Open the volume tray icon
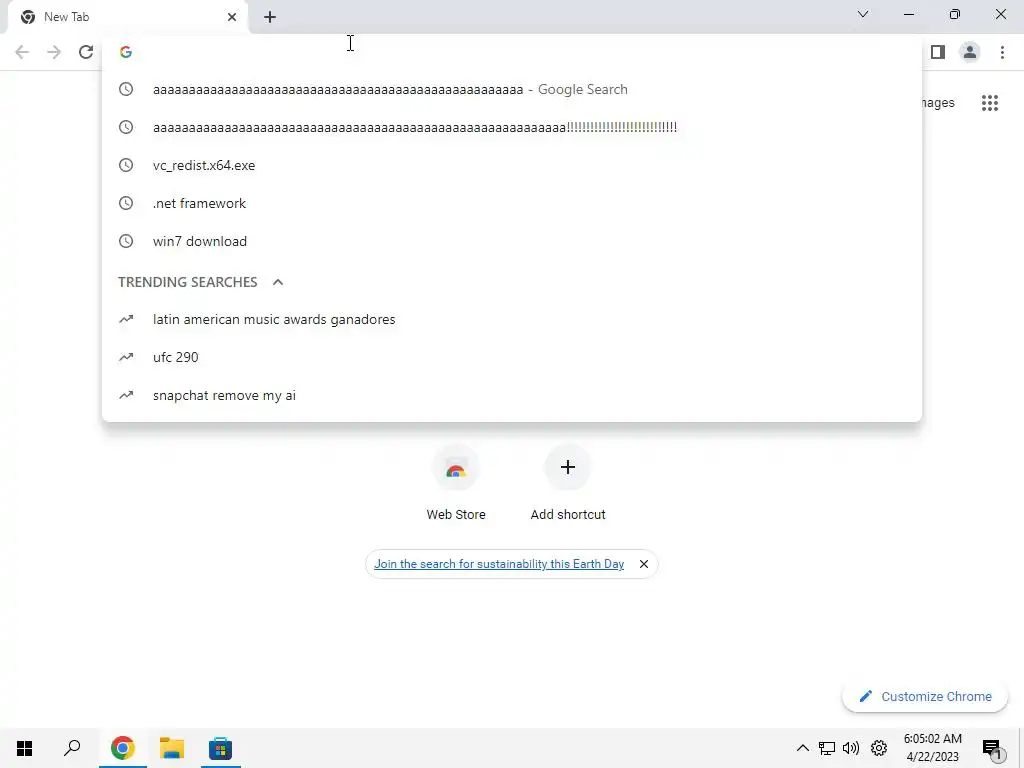 click(851, 748)
